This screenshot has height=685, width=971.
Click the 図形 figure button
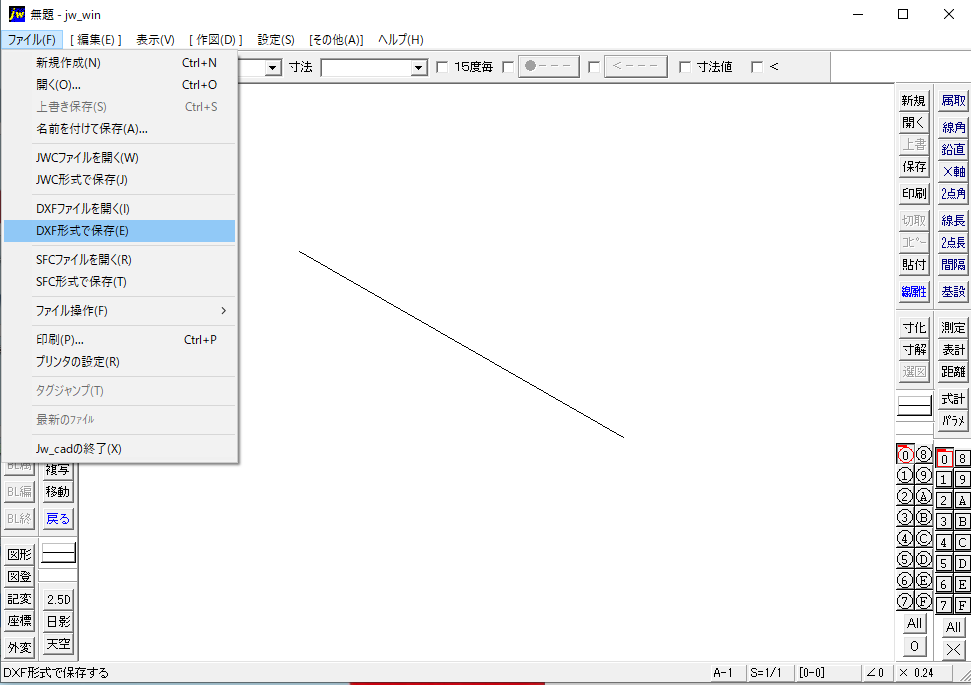[19, 554]
